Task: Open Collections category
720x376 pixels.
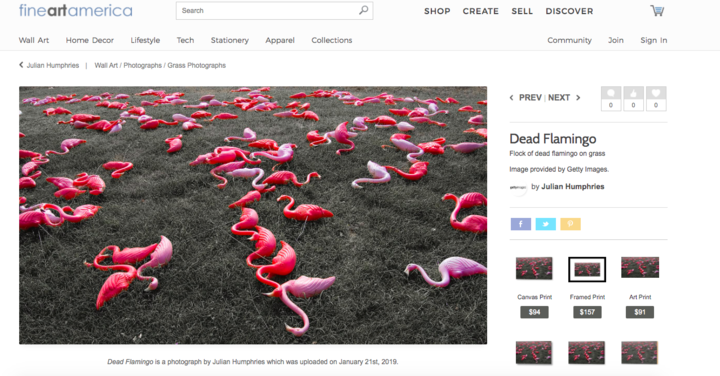Action: click(332, 40)
